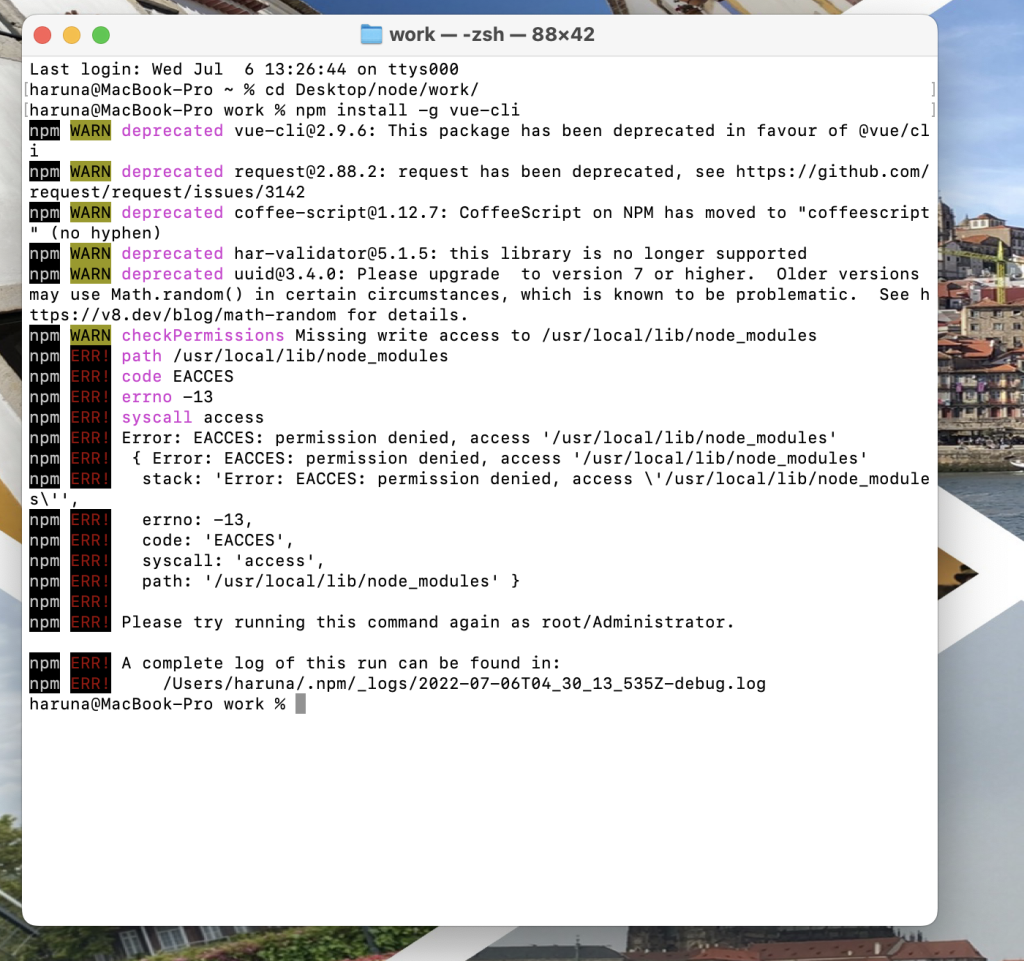The height and width of the screenshot is (961, 1024).
Task: Click the yellow minimize window button
Action: coord(71,35)
